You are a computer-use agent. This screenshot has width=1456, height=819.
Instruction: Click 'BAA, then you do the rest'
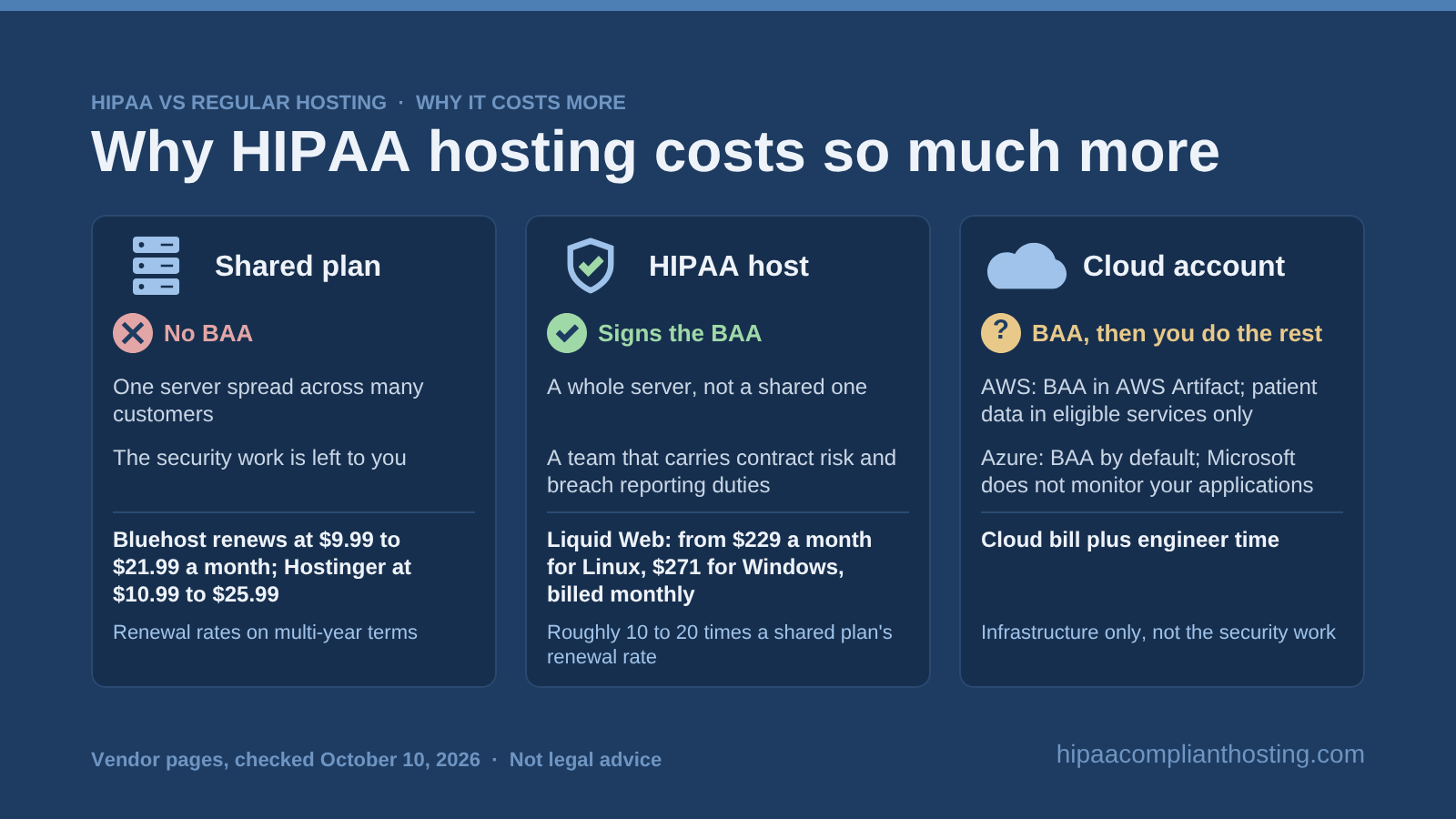(x=1177, y=333)
